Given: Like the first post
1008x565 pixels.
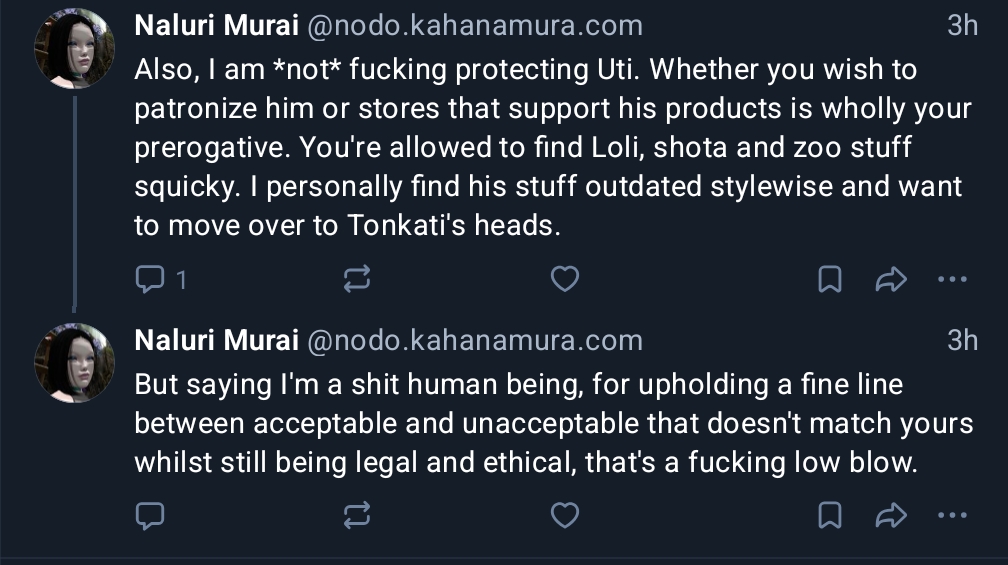Looking at the screenshot, I should point(565,279).
